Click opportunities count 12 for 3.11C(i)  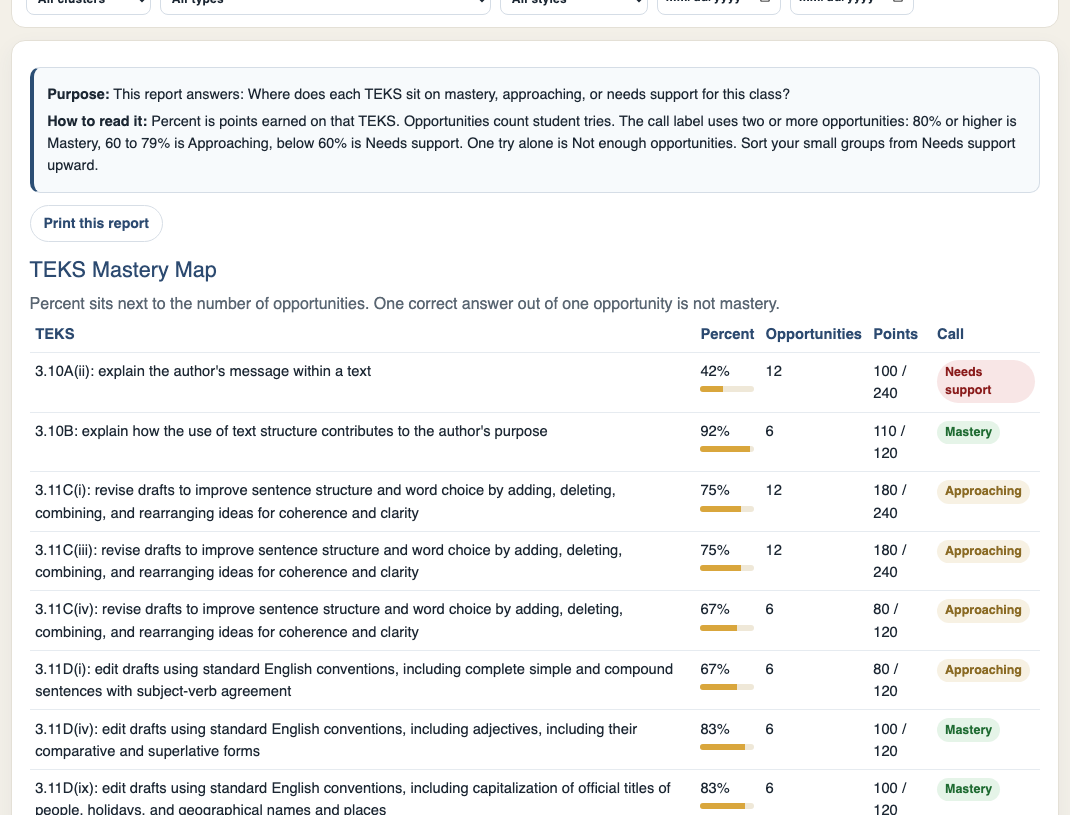pos(773,490)
